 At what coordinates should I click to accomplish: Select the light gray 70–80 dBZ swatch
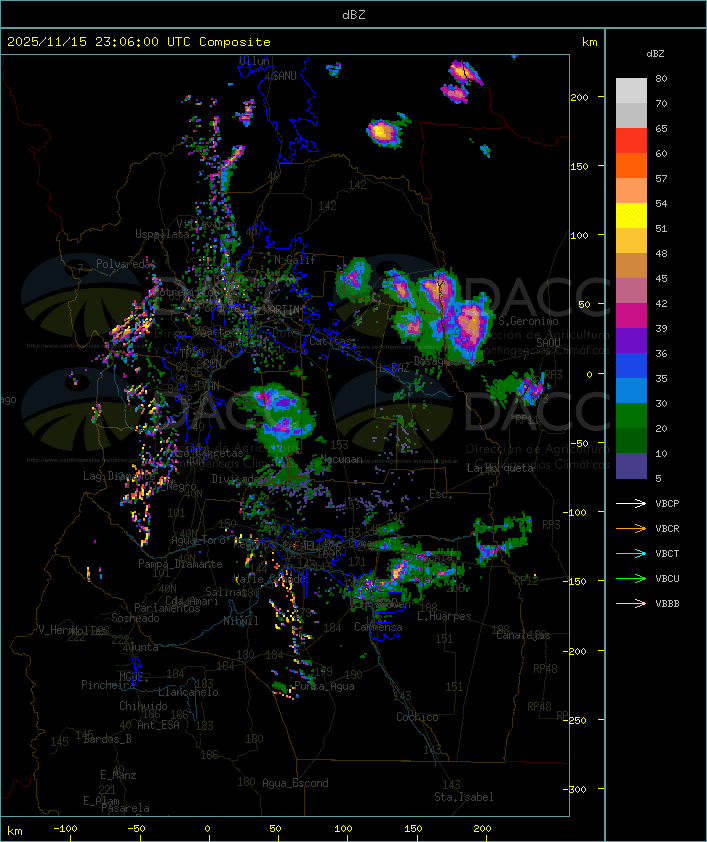tap(631, 91)
